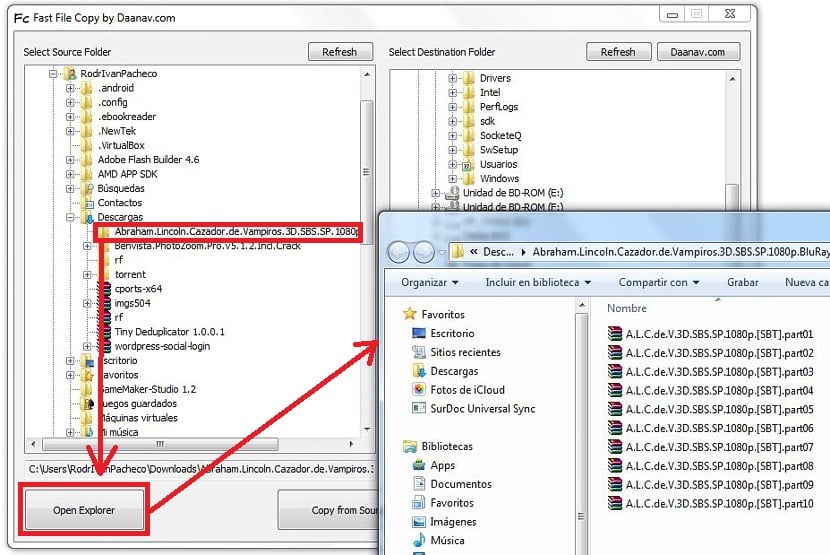Select the torrent folder under Descargas
The image size is (830, 555).
click(130, 274)
